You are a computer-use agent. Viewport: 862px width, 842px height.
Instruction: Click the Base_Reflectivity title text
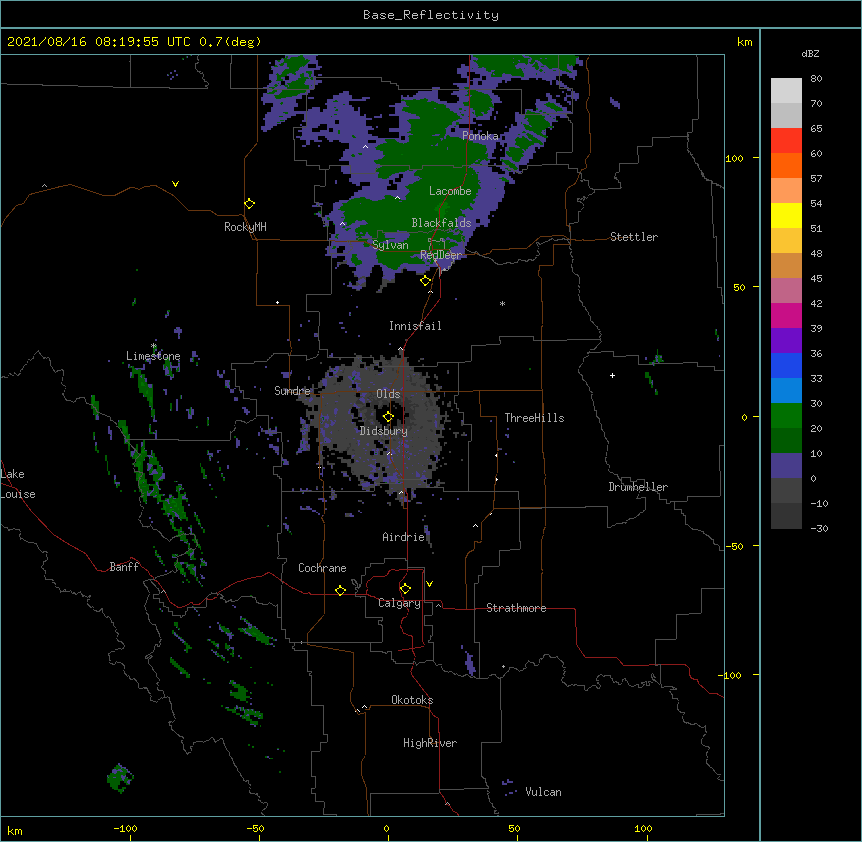pos(430,15)
